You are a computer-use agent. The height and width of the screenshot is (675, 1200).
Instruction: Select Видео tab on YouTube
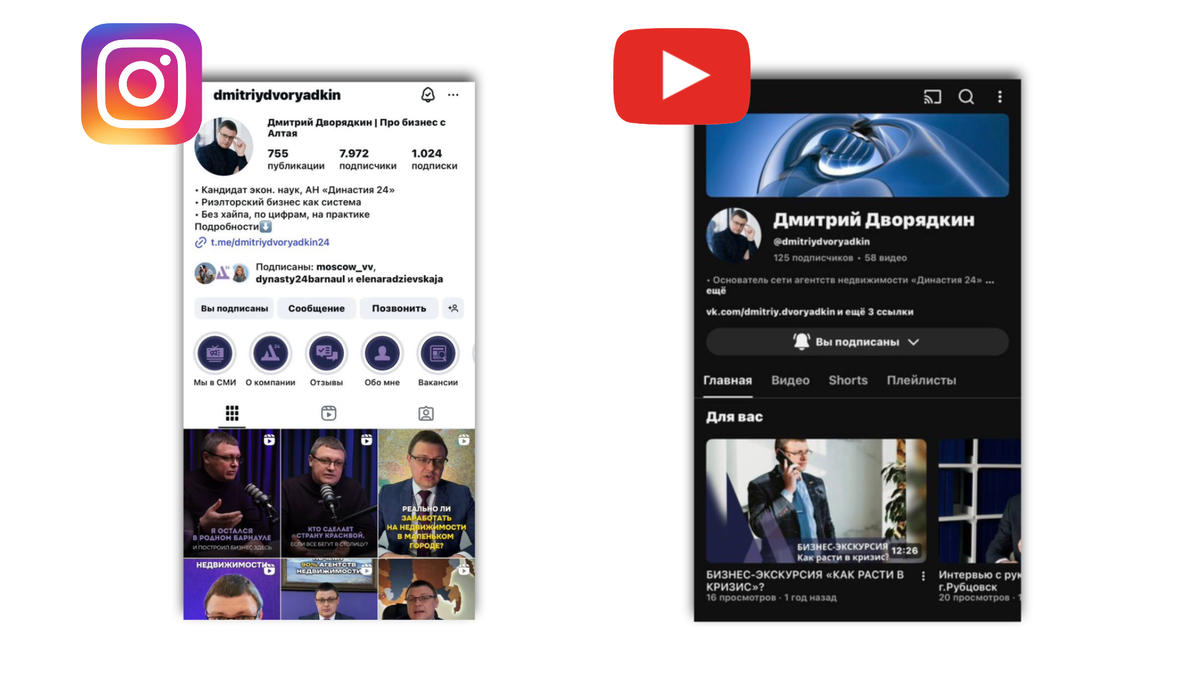coord(790,381)
